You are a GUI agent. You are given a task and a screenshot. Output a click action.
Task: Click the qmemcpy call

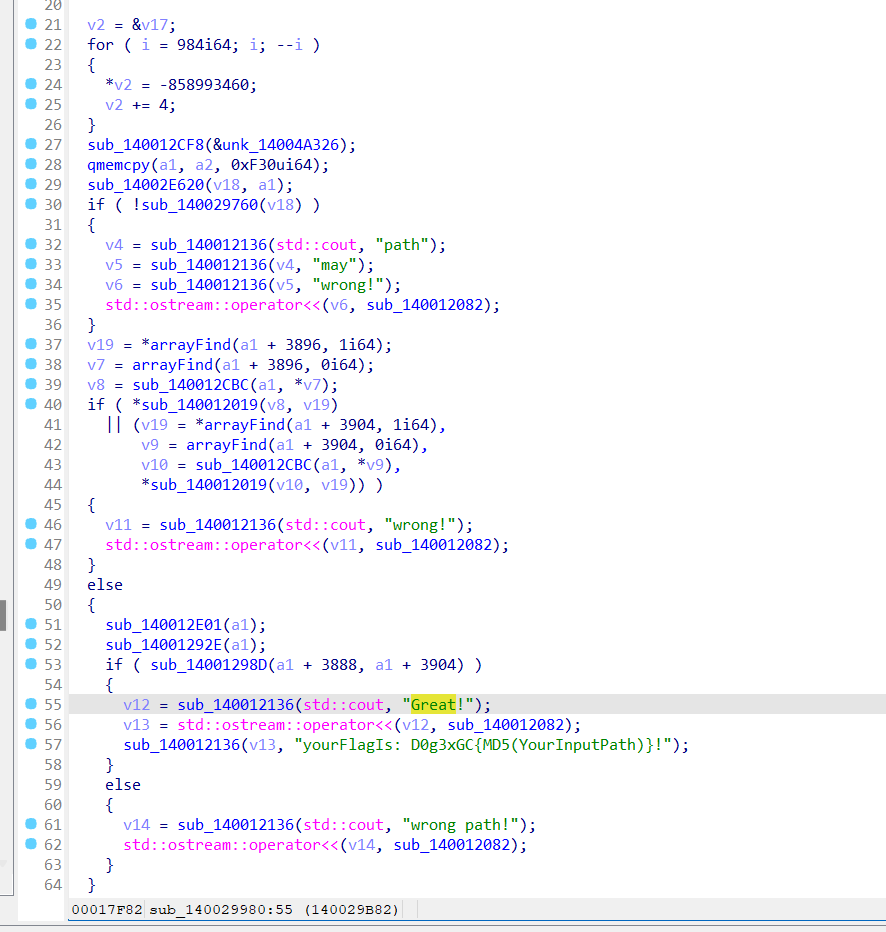[119, 165]
